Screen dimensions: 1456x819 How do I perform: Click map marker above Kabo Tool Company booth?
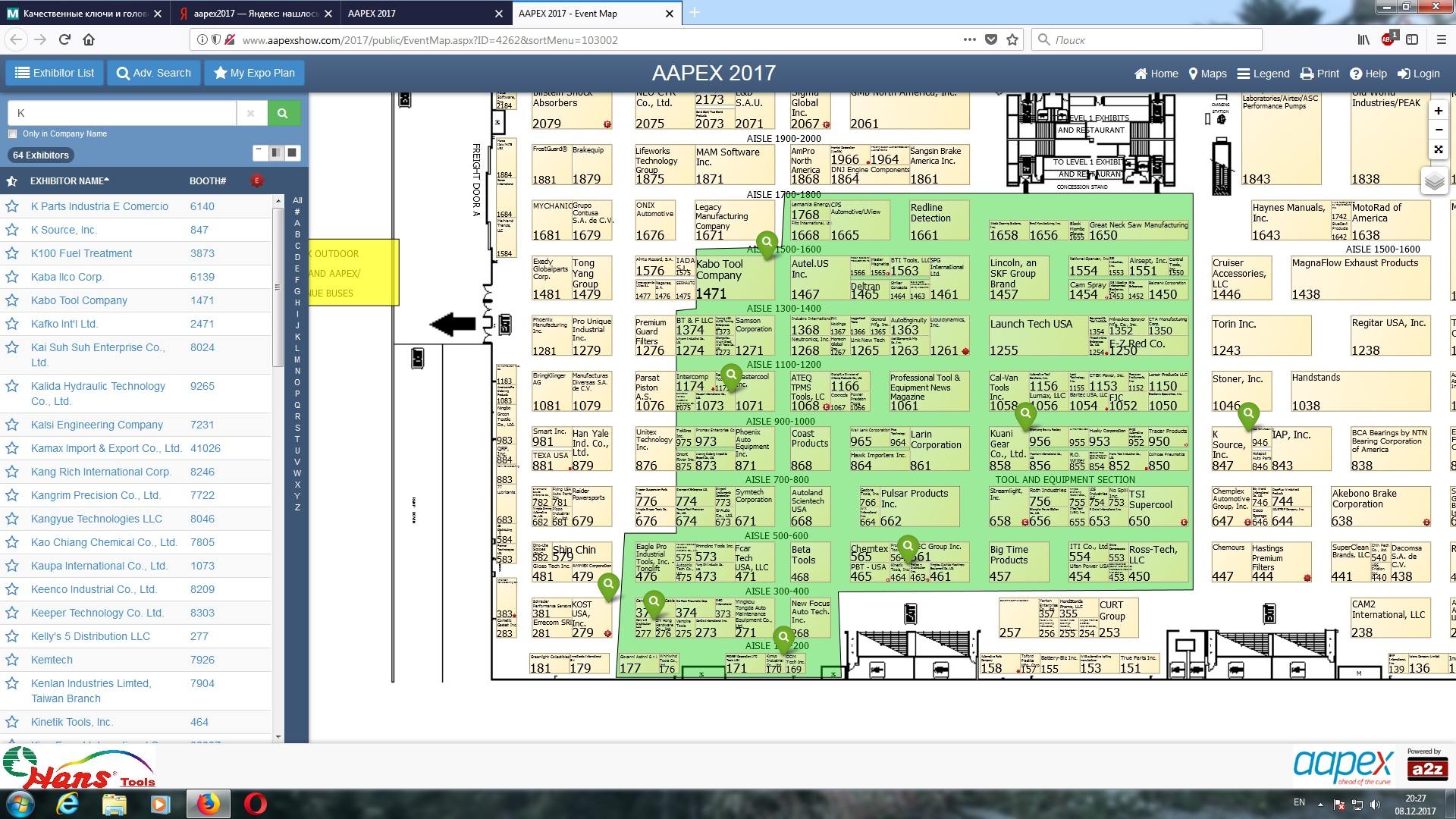coord(767,244)
